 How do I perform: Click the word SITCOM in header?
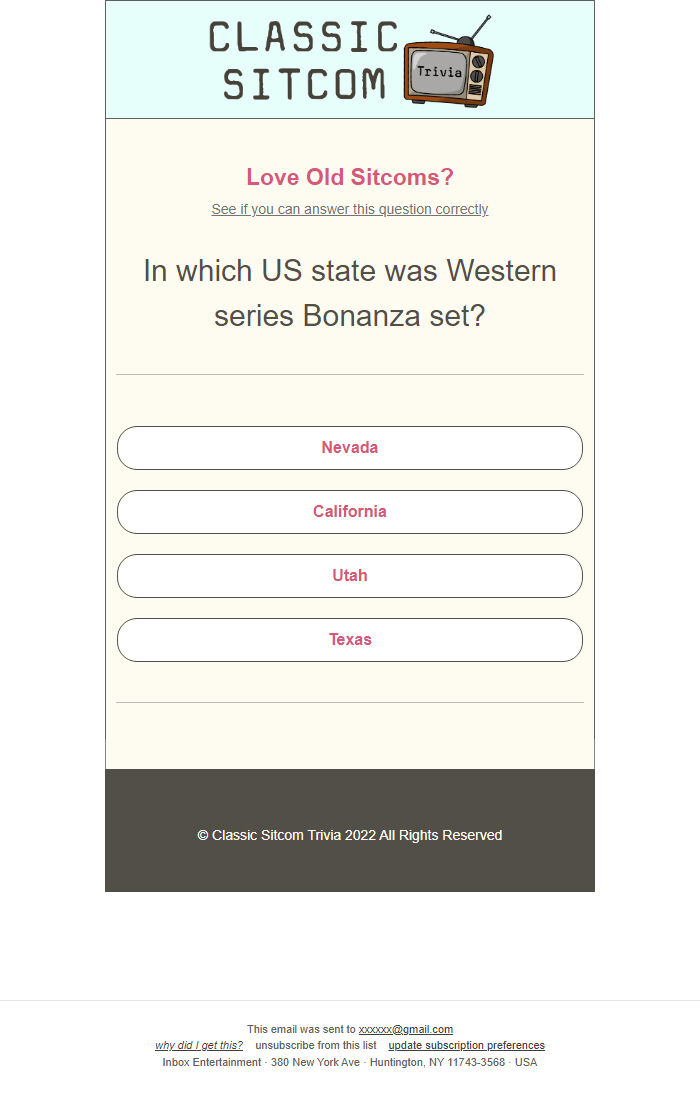[x=304, y=84]
